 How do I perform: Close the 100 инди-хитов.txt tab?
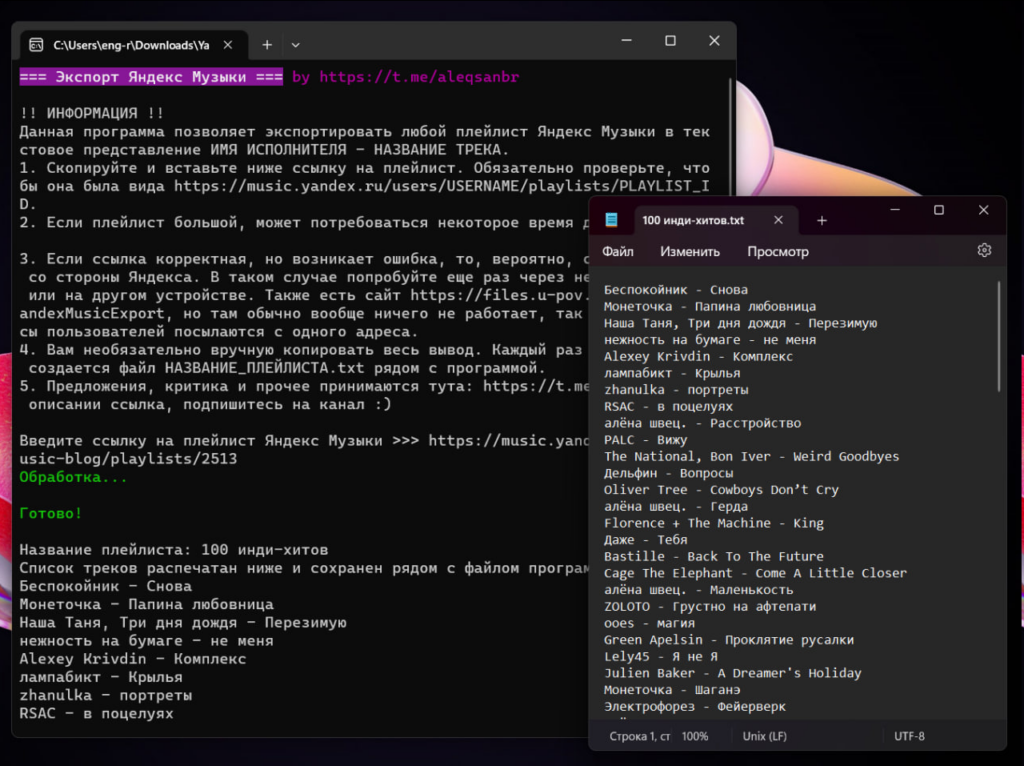tap(778, 220)
